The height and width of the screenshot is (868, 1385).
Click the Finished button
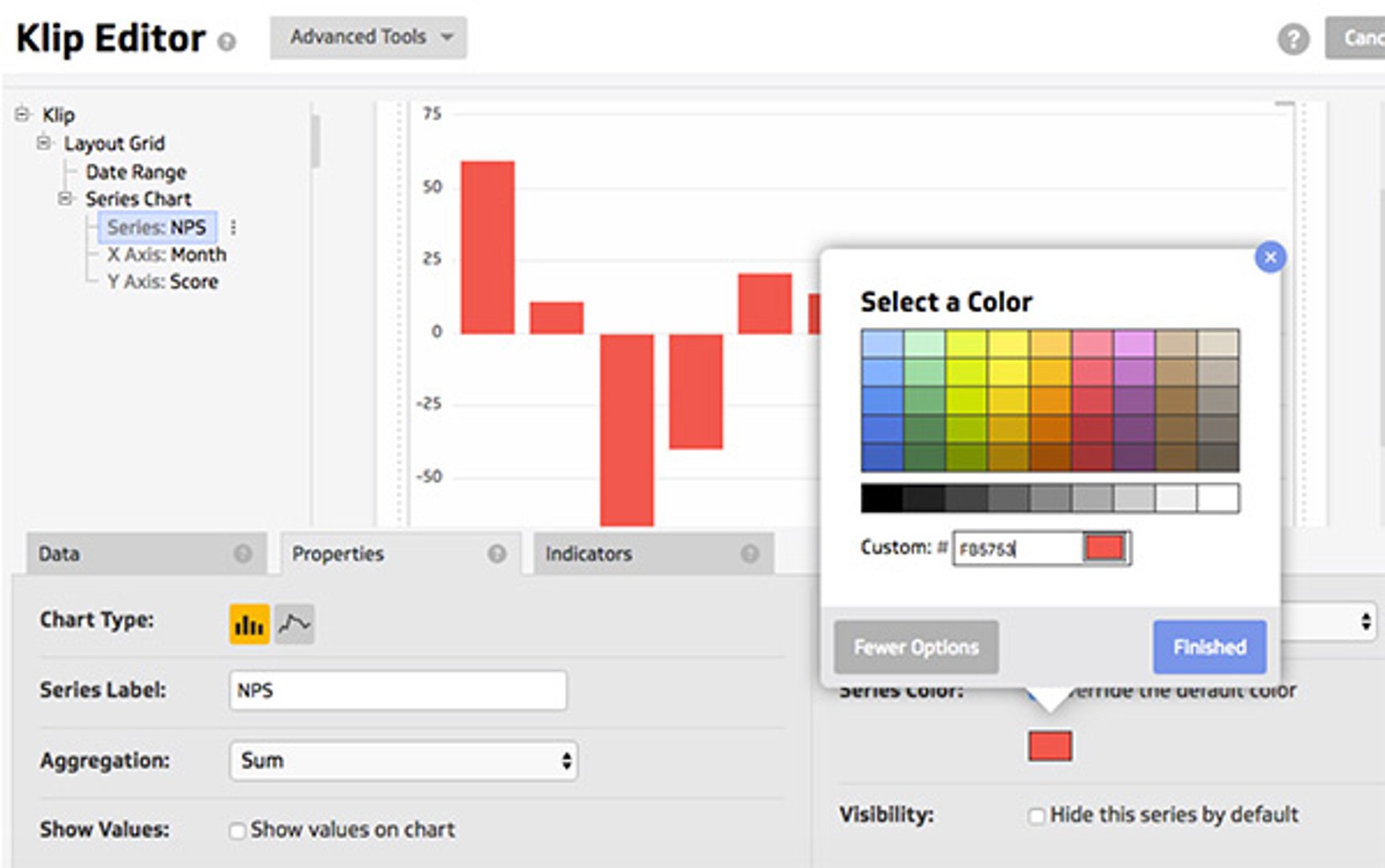click(1209, 647)
